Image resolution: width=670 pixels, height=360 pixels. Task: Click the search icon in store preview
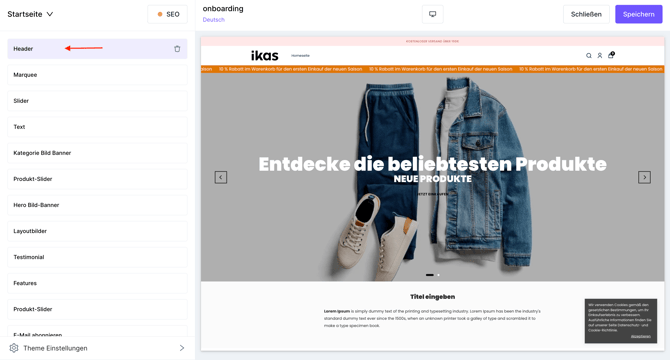[588, 56]
